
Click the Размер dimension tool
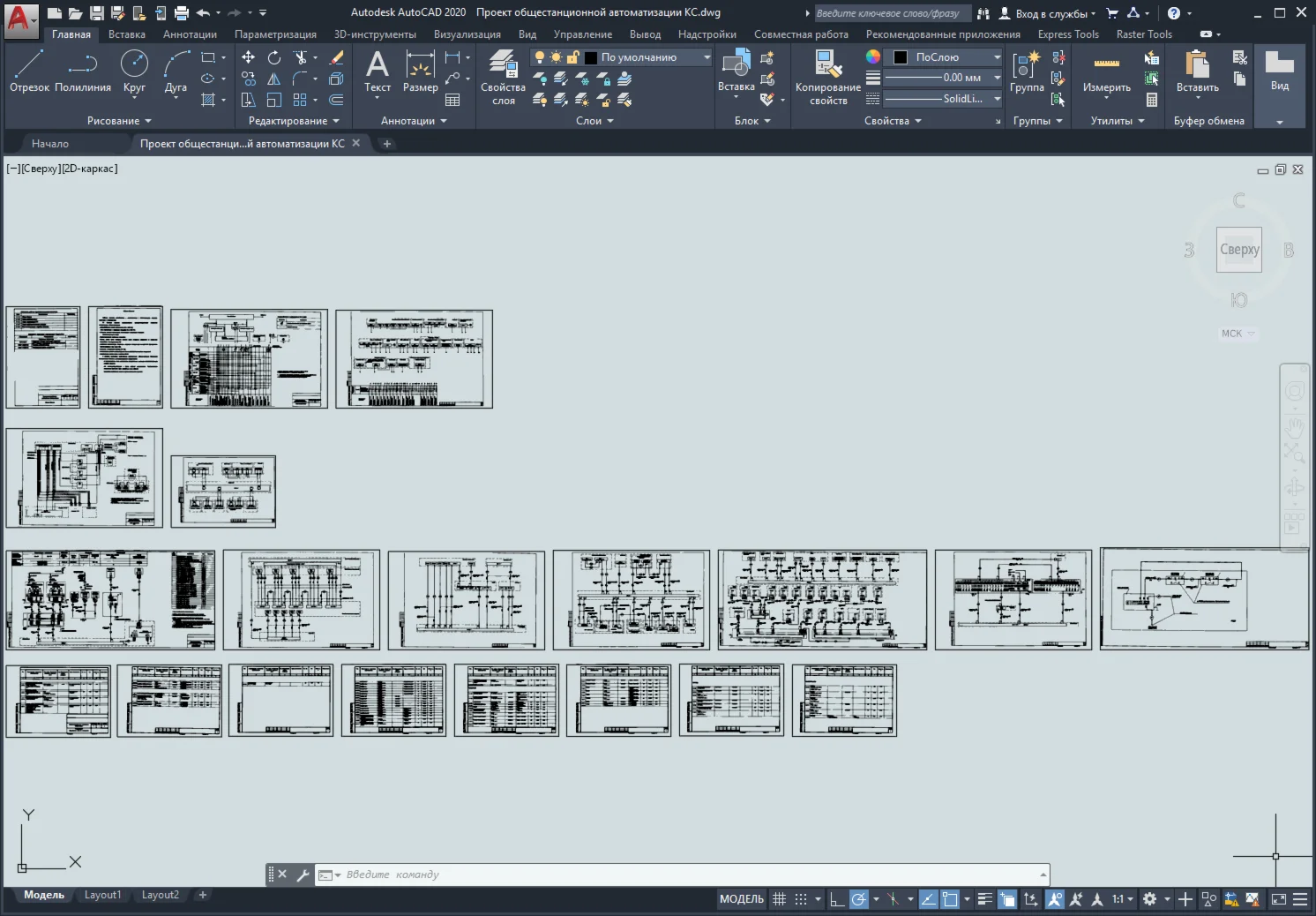pos(420,71)
